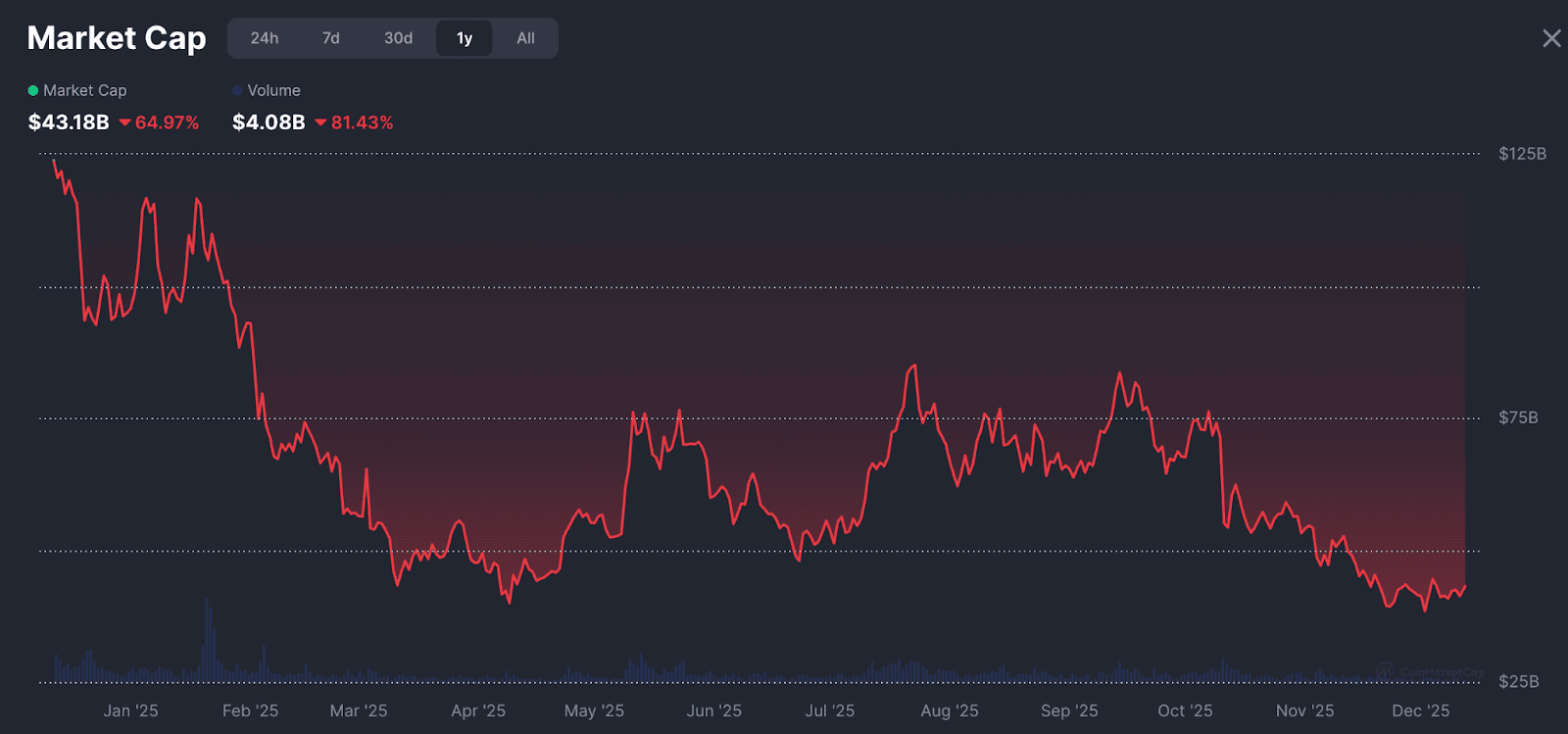Click the $43.18B market cap value
The image size is (1568, 734).
pos(69,122)
